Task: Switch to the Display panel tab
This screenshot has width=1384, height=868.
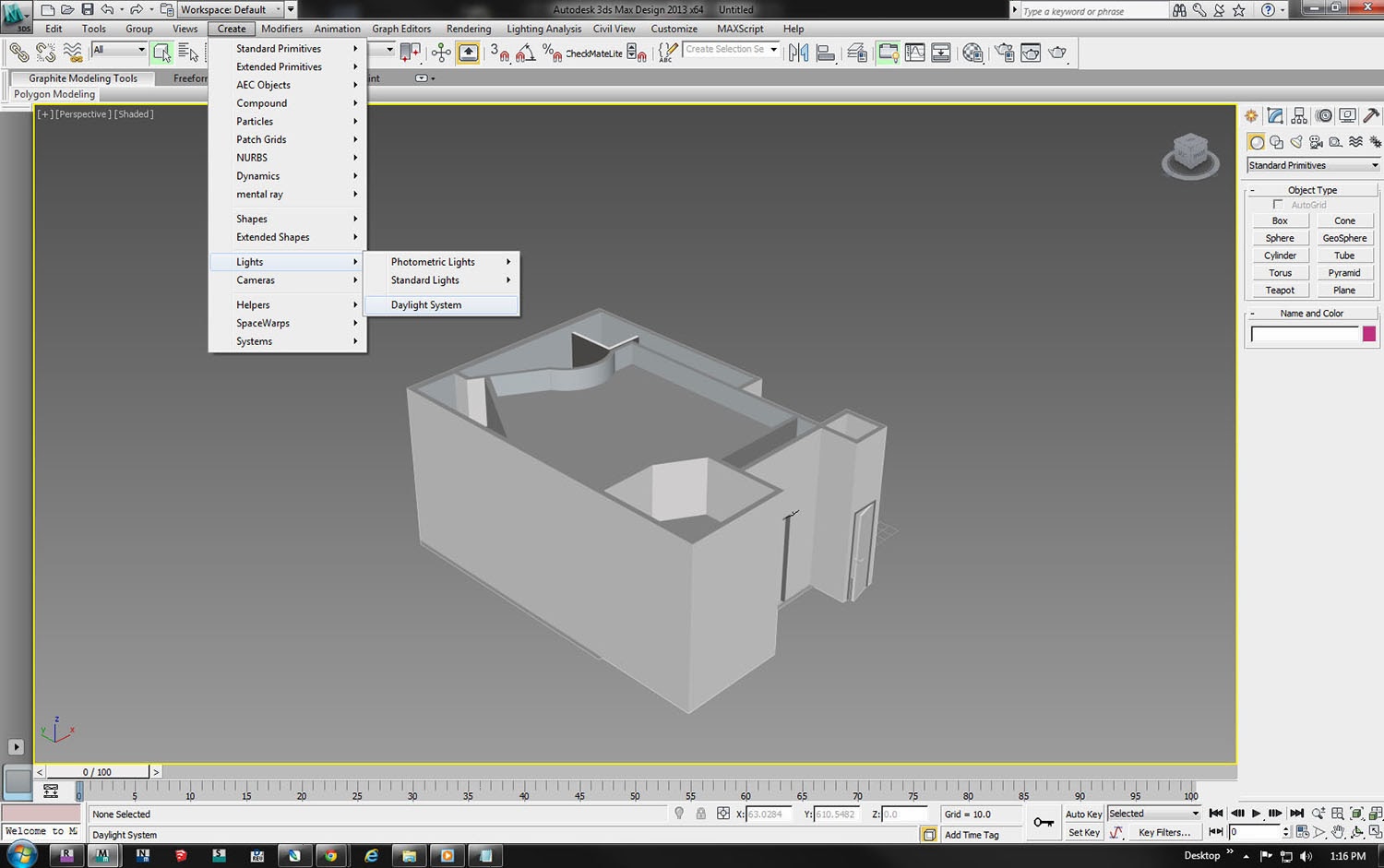Action: [x=1348, y=115]
